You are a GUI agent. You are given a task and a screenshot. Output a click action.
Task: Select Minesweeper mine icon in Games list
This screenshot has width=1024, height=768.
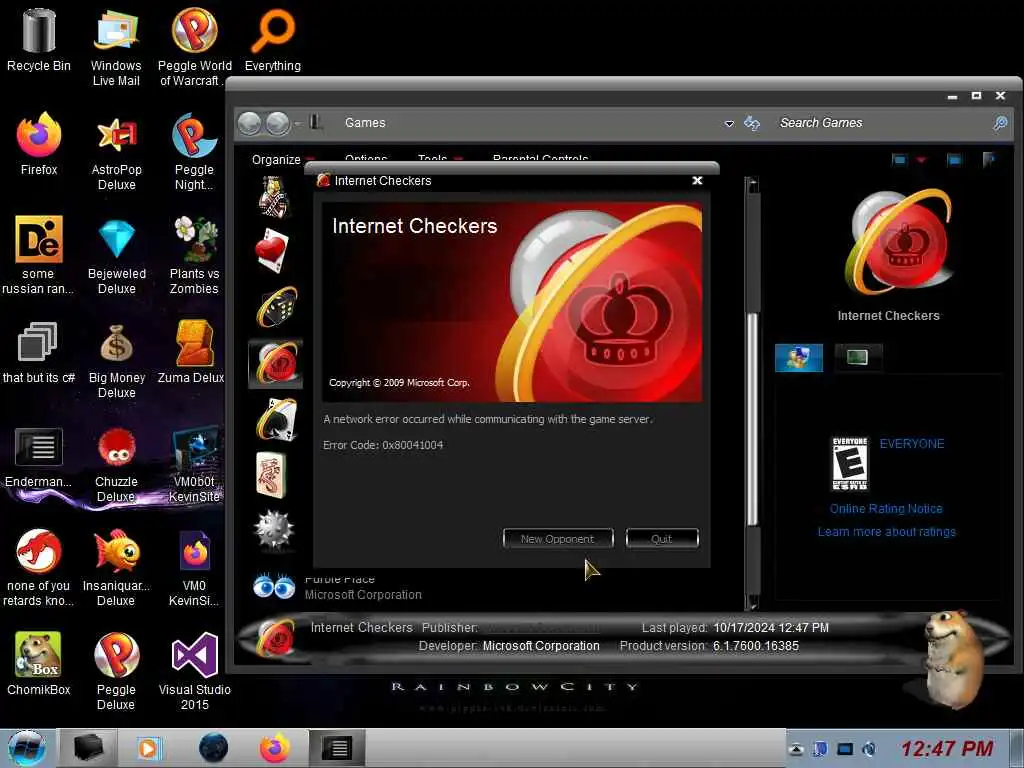[274, 530]
